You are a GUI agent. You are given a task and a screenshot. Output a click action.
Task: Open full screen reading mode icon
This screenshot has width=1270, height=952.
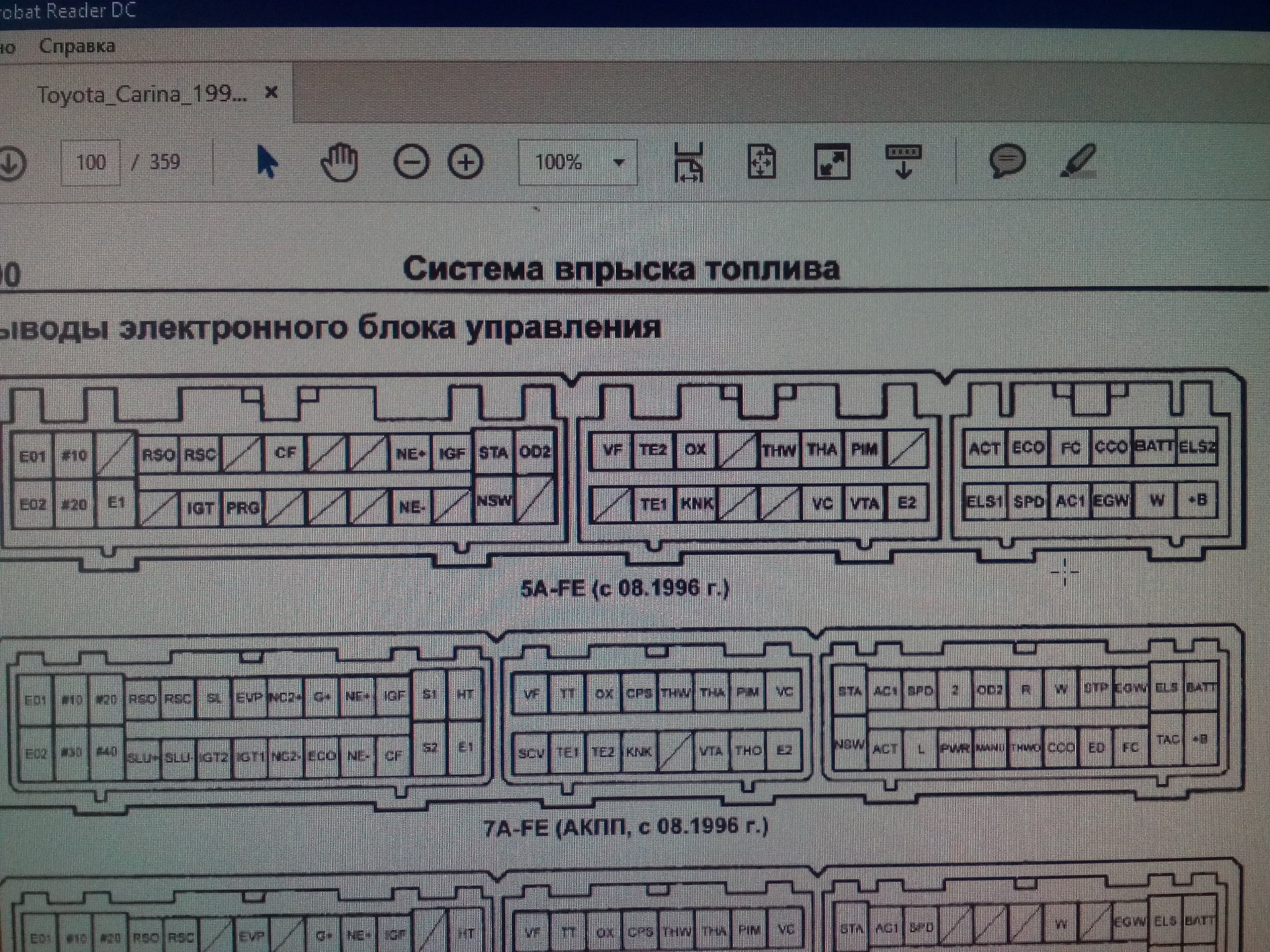point(833,162)
